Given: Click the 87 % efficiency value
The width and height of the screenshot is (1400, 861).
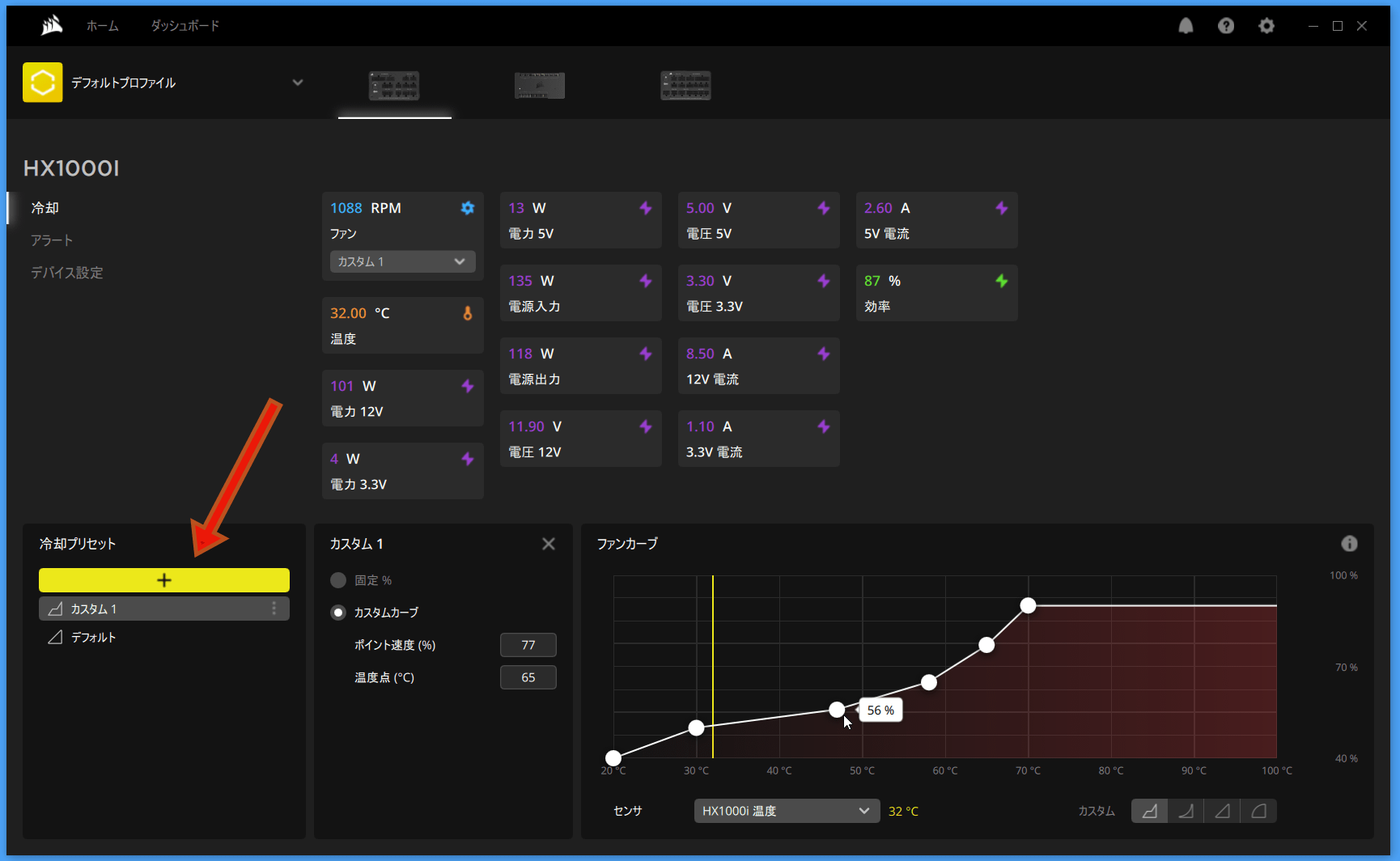Looking at the screenshot, I should pyautogui.click(x=882, y=281).
